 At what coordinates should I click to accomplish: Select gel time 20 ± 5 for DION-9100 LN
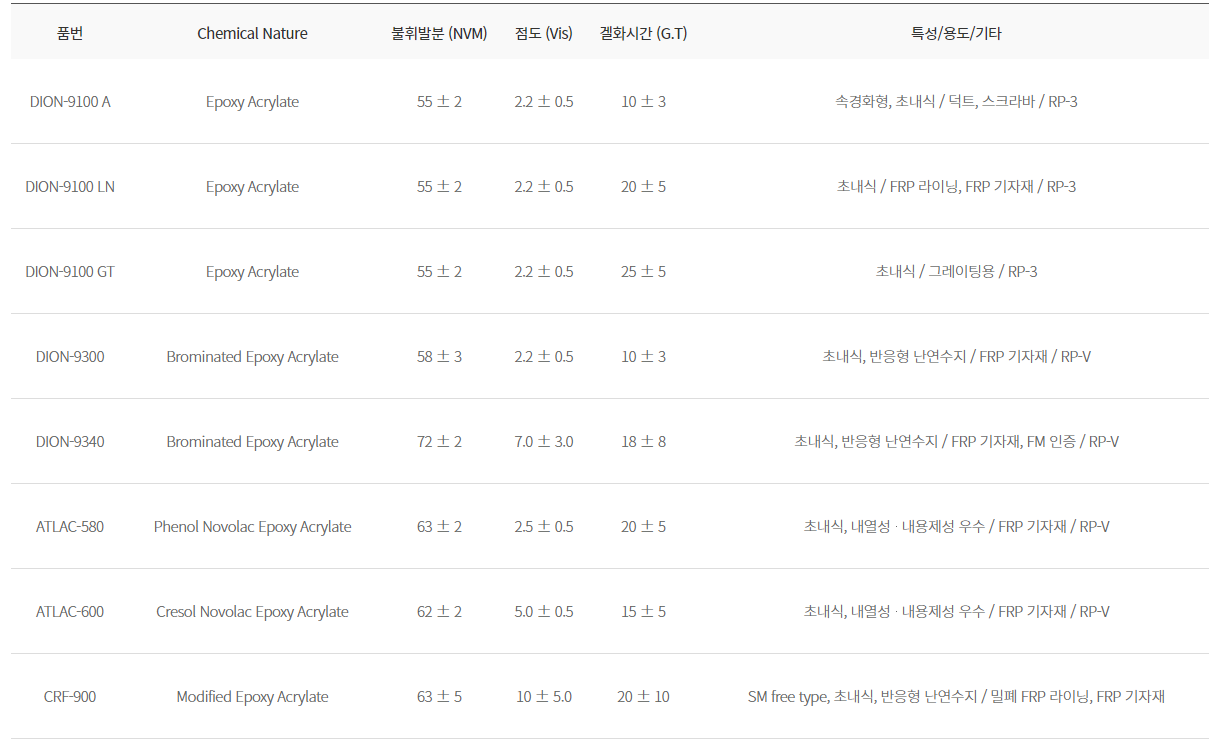coord(643,187)
